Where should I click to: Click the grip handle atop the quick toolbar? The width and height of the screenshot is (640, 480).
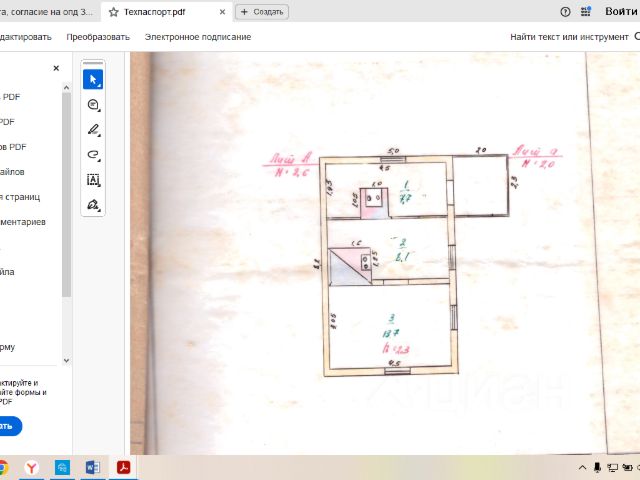[93, 63]
